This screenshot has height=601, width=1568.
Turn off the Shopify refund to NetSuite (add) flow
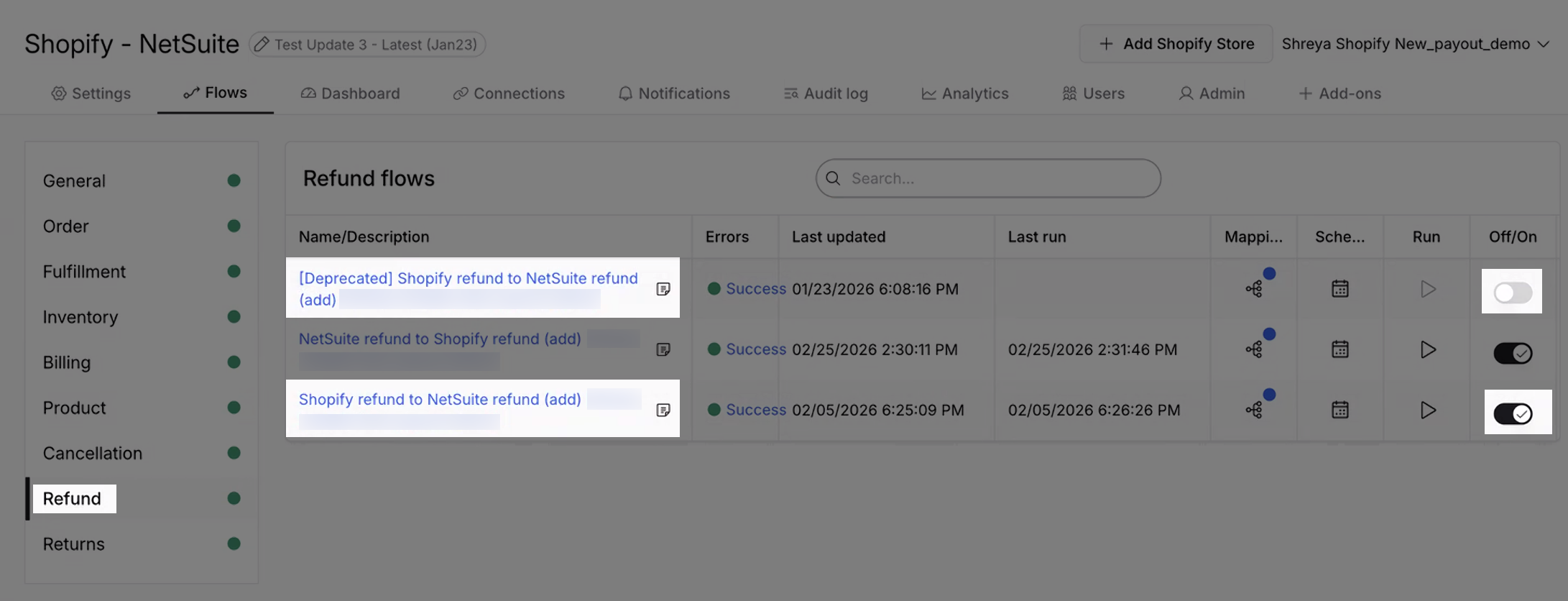coord(1513,413)
